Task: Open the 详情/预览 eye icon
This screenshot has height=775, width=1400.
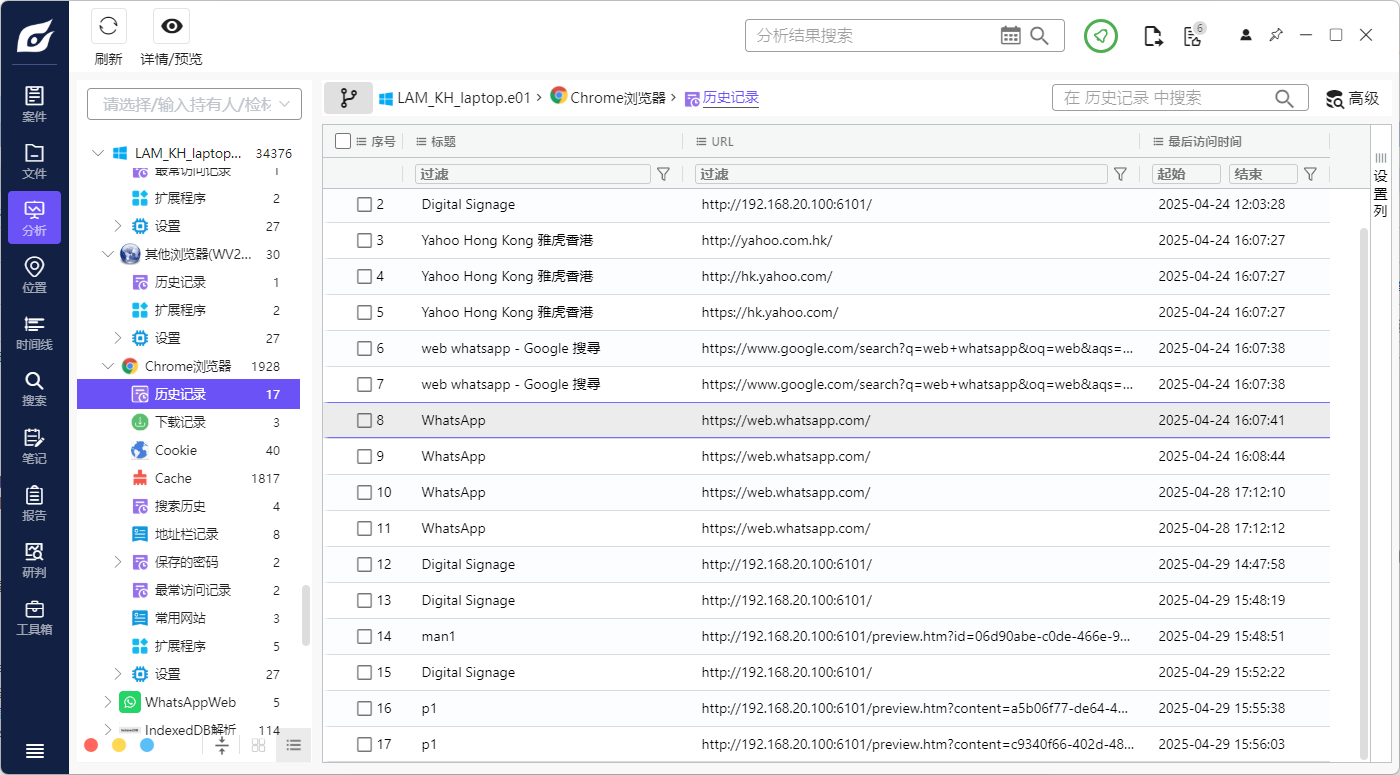Action: (x=171, y=27)
